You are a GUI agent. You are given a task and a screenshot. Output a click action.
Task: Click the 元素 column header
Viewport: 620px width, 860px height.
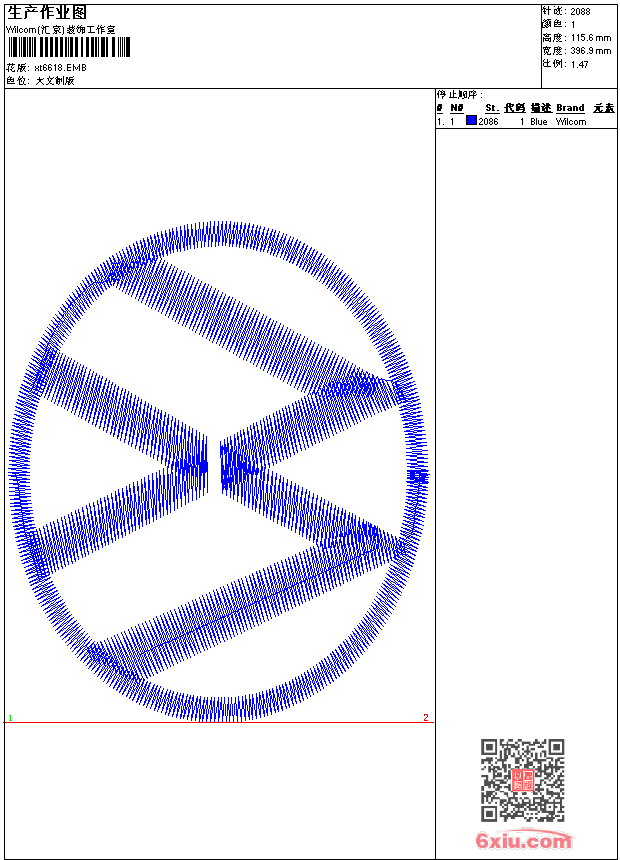(x=604, y=108)
